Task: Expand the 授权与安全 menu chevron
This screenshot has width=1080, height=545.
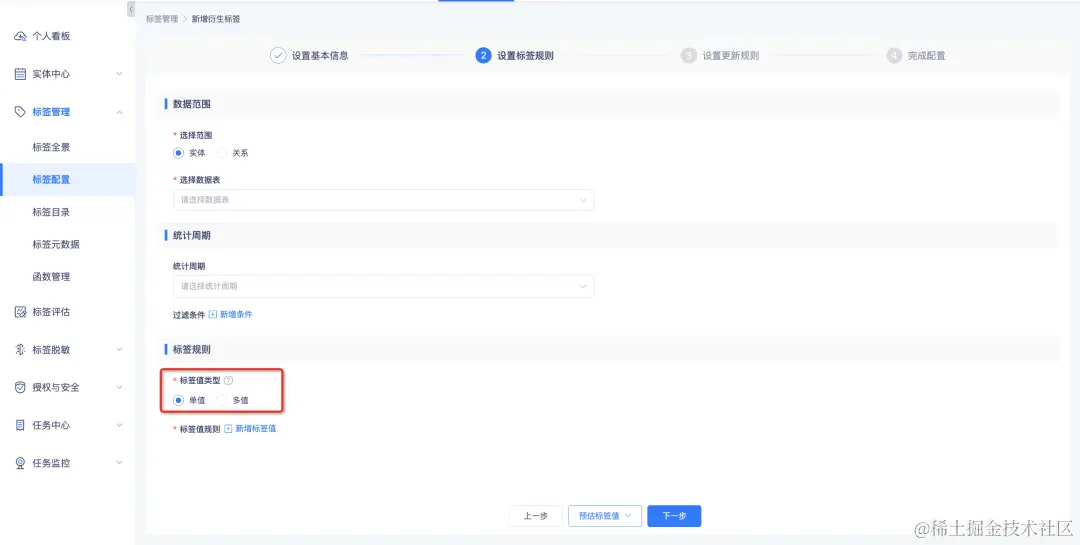Action: (x=119, y=387)
